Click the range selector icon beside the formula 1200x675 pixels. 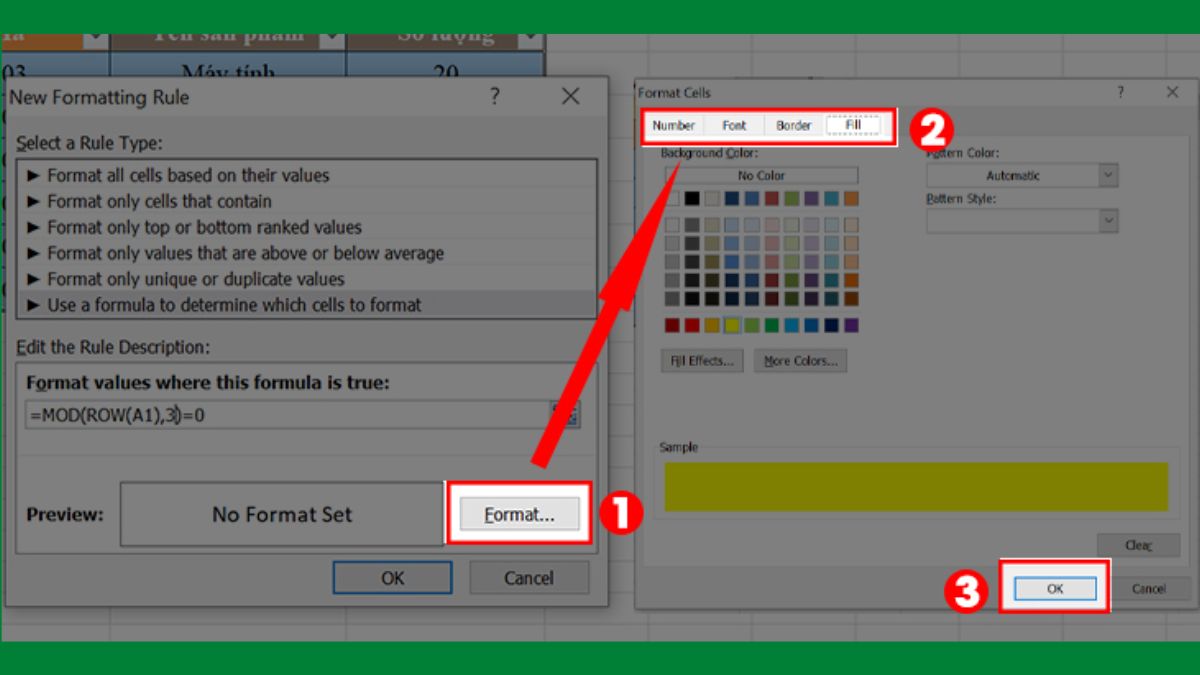click(x=567, y=412)
